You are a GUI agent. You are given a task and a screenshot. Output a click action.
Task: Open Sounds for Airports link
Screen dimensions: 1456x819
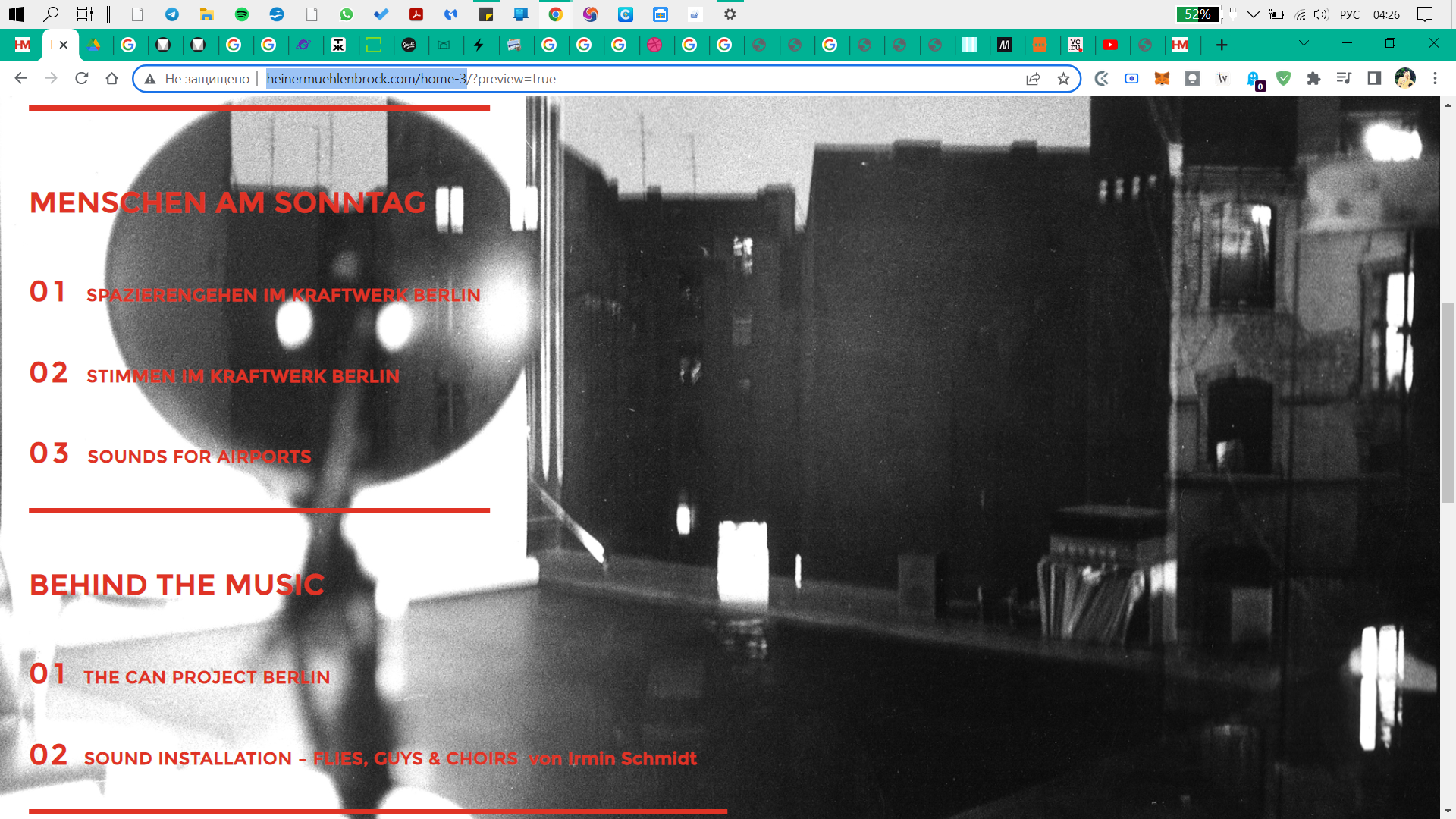[199, 457]
